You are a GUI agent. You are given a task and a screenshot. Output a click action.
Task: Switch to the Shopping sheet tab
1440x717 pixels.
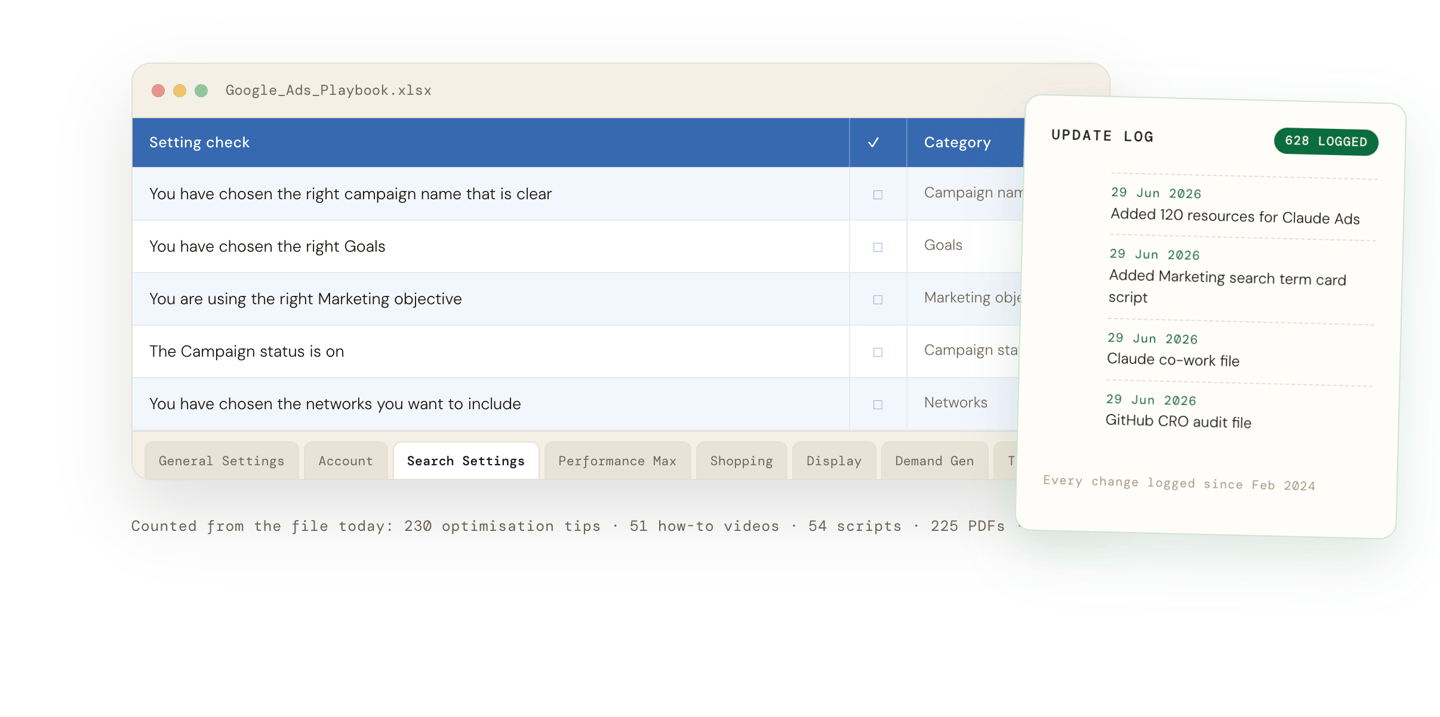pyautogui.click(x=741, y=461)
